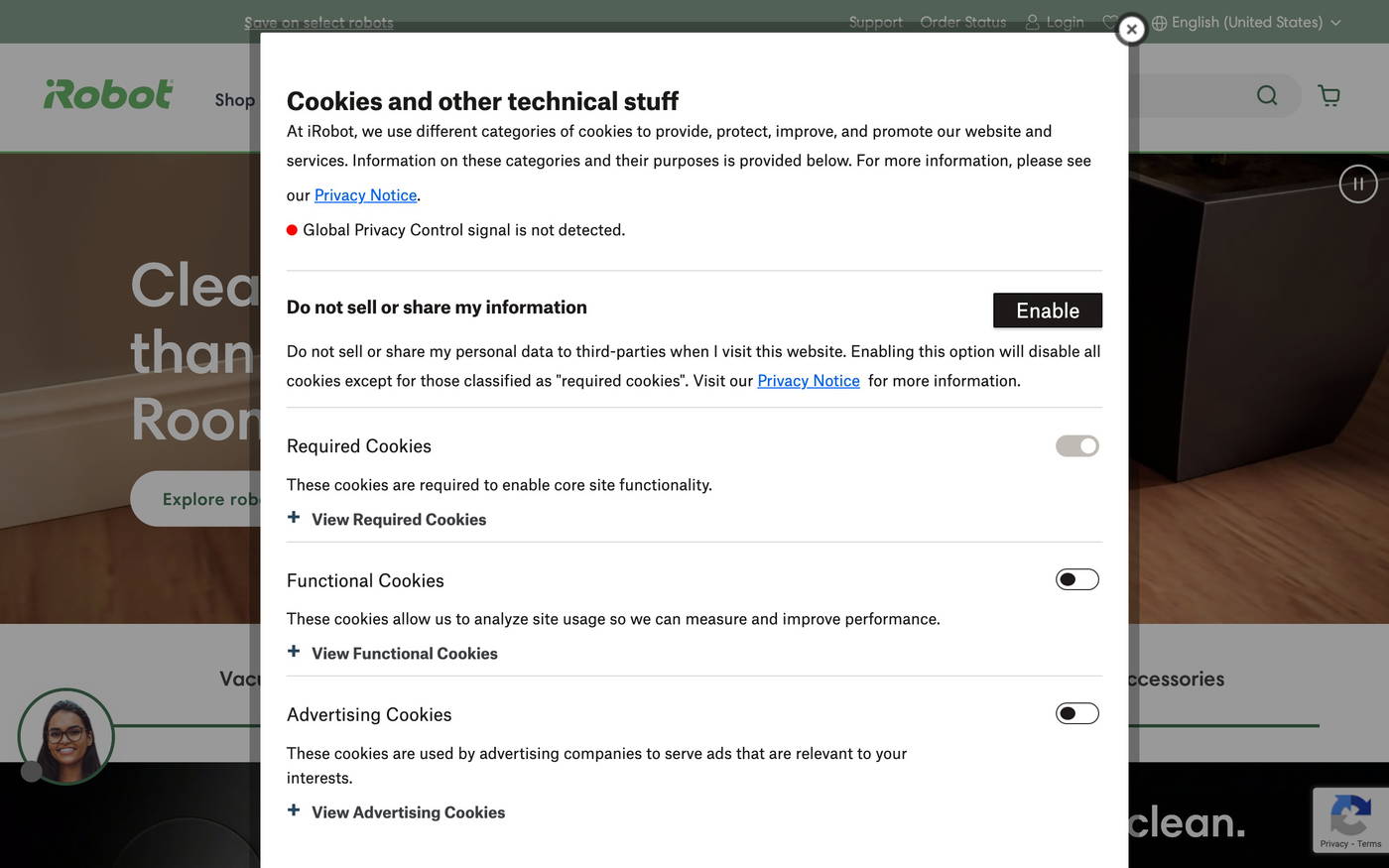Open the shopping cart icon
The image size is (1389, 868).
[1328, 95]
